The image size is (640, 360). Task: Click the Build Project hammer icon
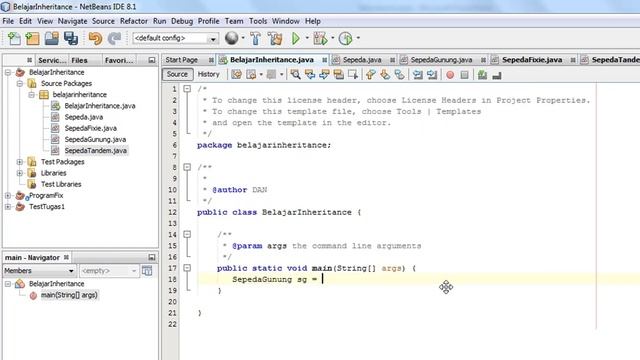(x=256, y=38)
